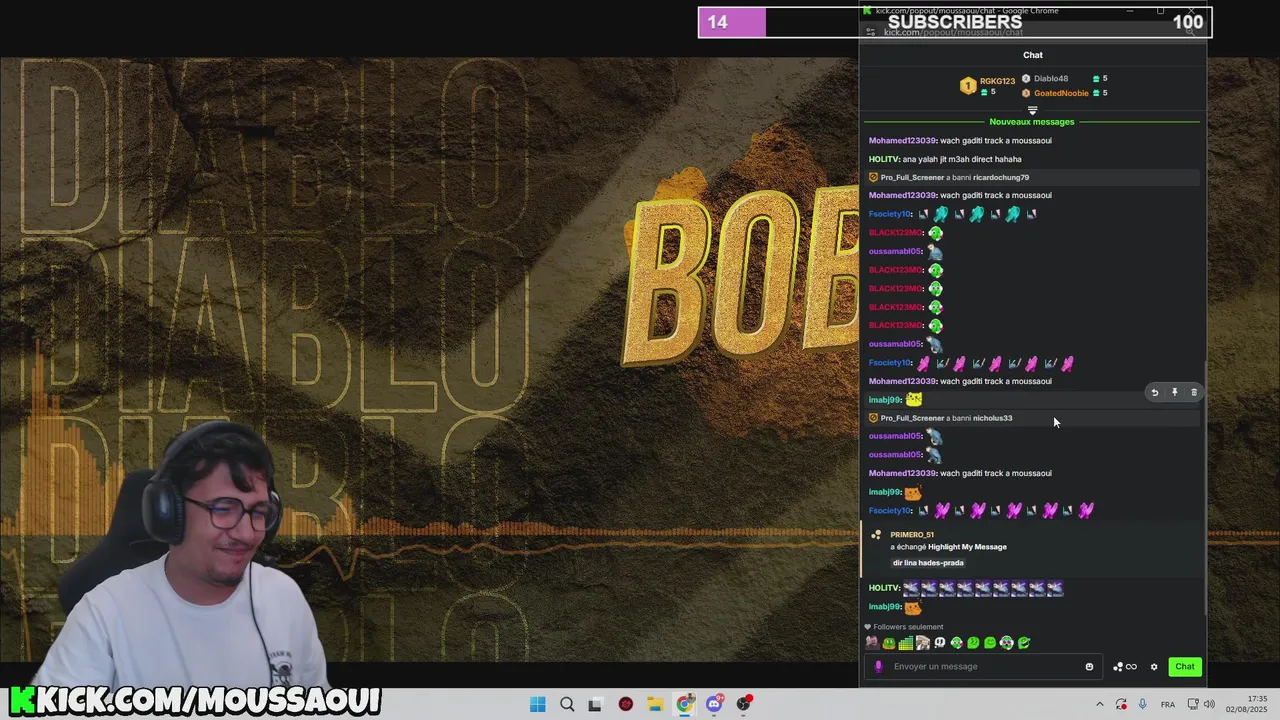The height and width of the screenshot is (720, 1280).
Task: Insert the green frog emote from quick bar
Action: click(x=889, y=643)
